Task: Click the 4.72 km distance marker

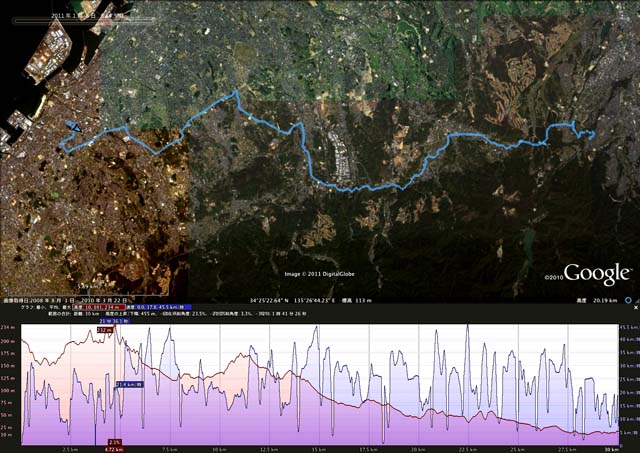Action: click(x=115, y=450)
